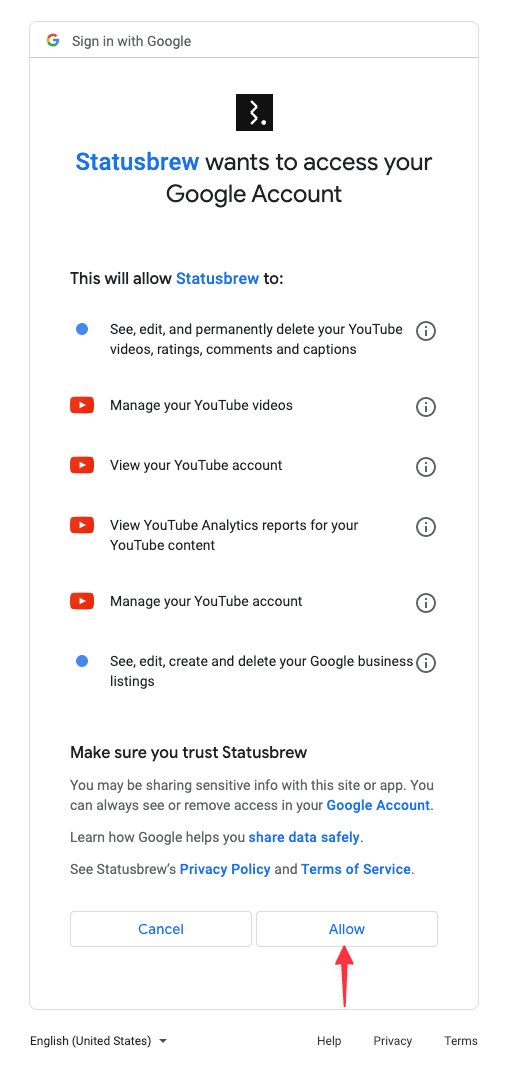Click YouTube icon beside View YouTube Analytics reports

pos(82,525)
